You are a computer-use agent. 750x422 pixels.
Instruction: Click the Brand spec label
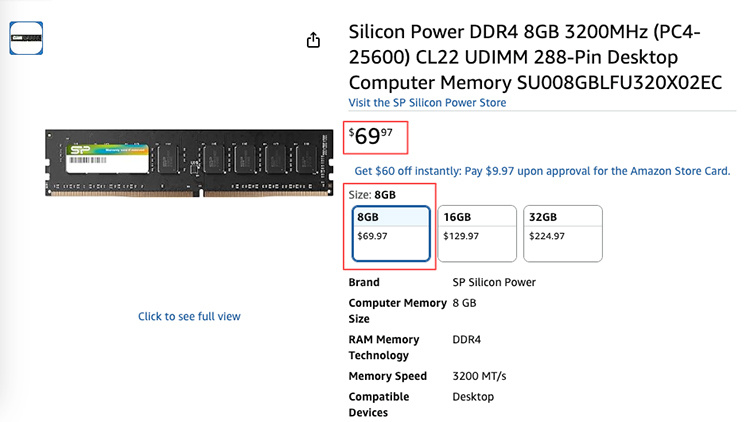364,282
